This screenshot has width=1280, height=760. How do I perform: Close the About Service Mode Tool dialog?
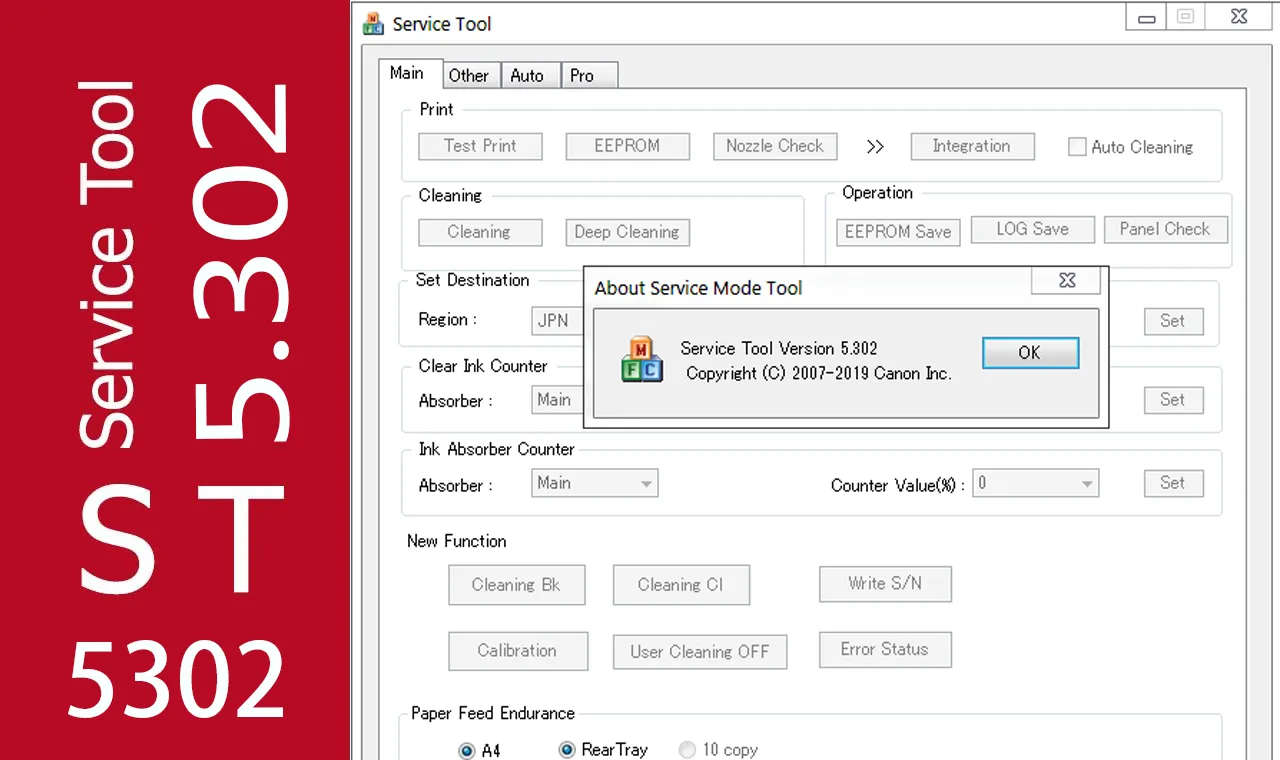1066,281
